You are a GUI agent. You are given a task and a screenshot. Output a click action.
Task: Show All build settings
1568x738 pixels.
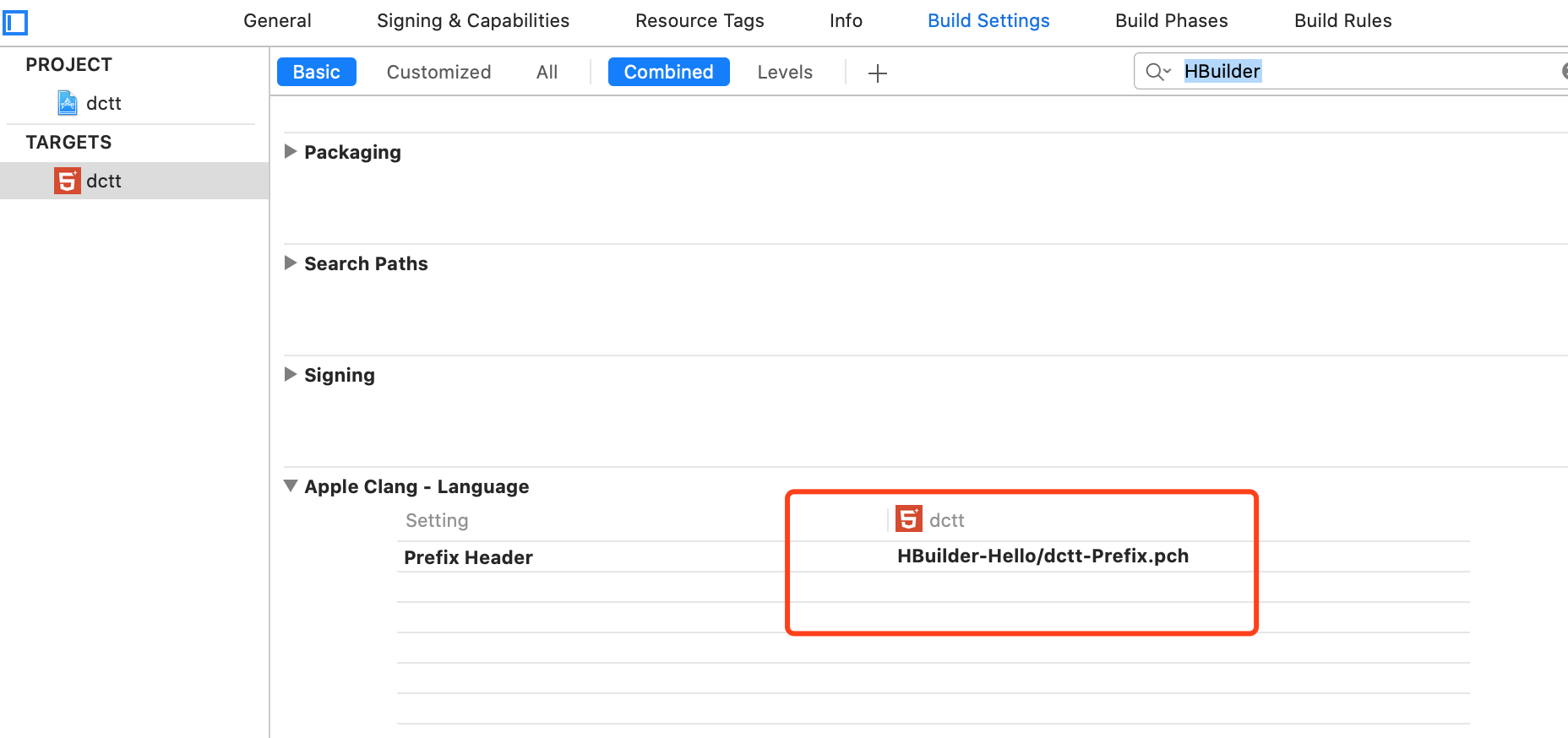(547, 73)
